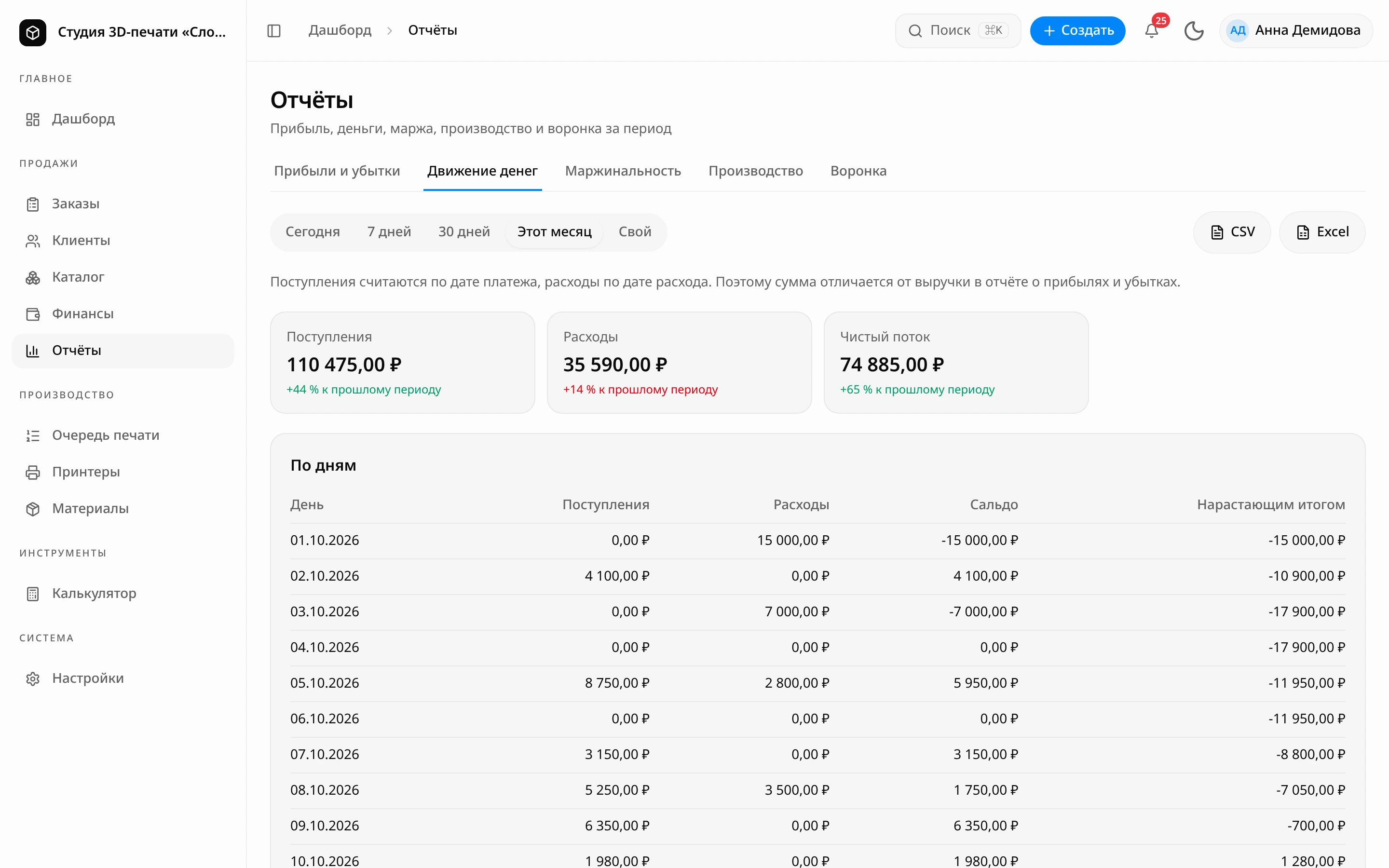Screen dimensions: 1389x868
Task: Select the Свой custom period
Action: (x=635, y=232)
